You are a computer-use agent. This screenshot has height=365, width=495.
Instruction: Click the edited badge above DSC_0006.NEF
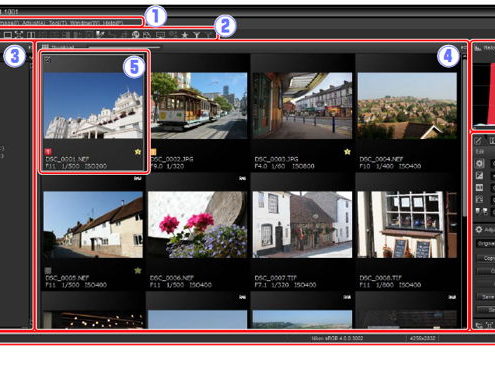tap(242, 178)
